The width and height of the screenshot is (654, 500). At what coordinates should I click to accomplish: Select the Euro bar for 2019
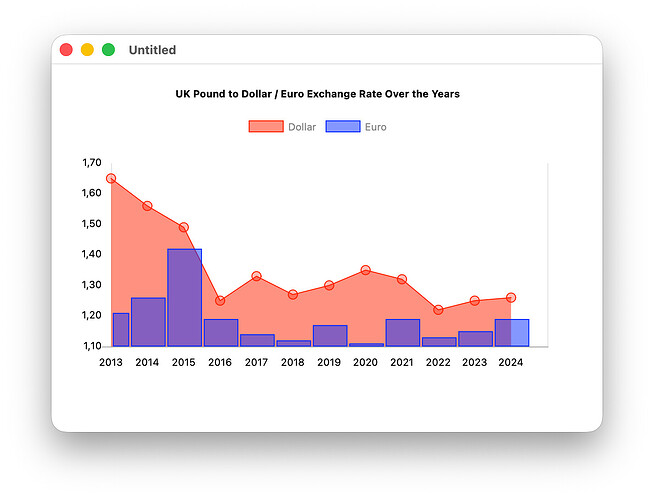pos(330,335)
